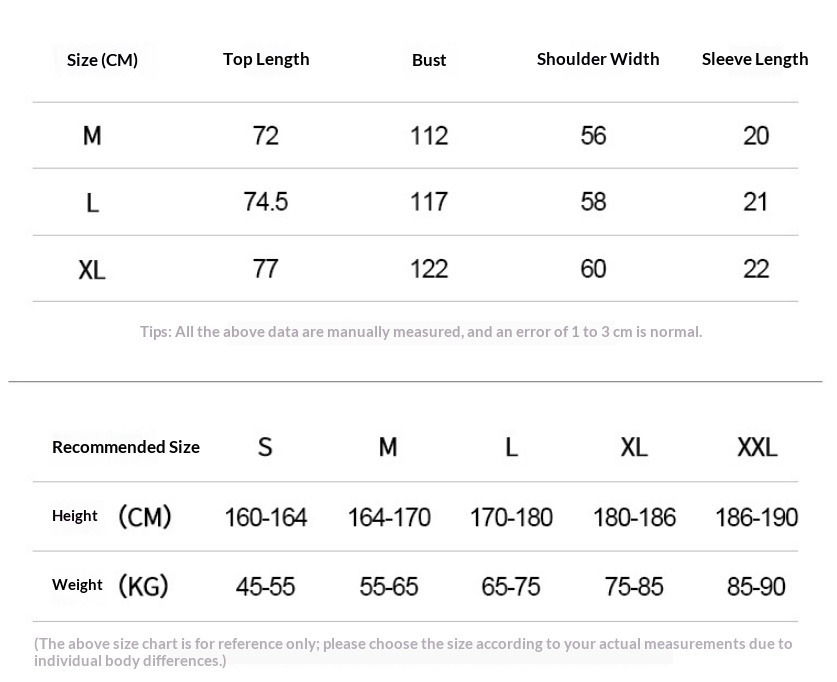Image resolution: width=837 pixels, height=682 pixels.
Task: Select the 55-65 weight range
Action: click(388, 586)
